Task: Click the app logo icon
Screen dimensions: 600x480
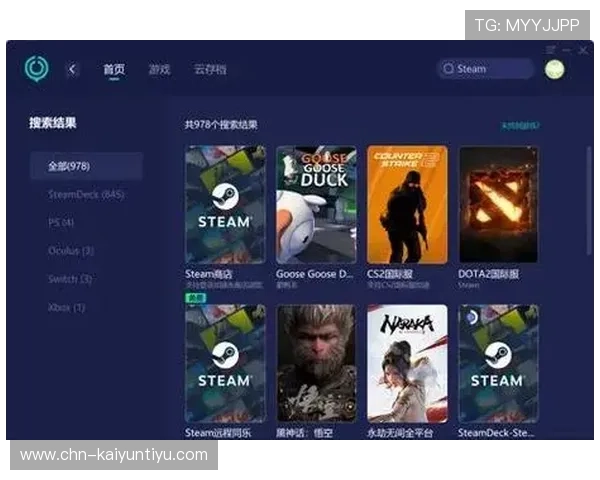Action: click(36, 69)
